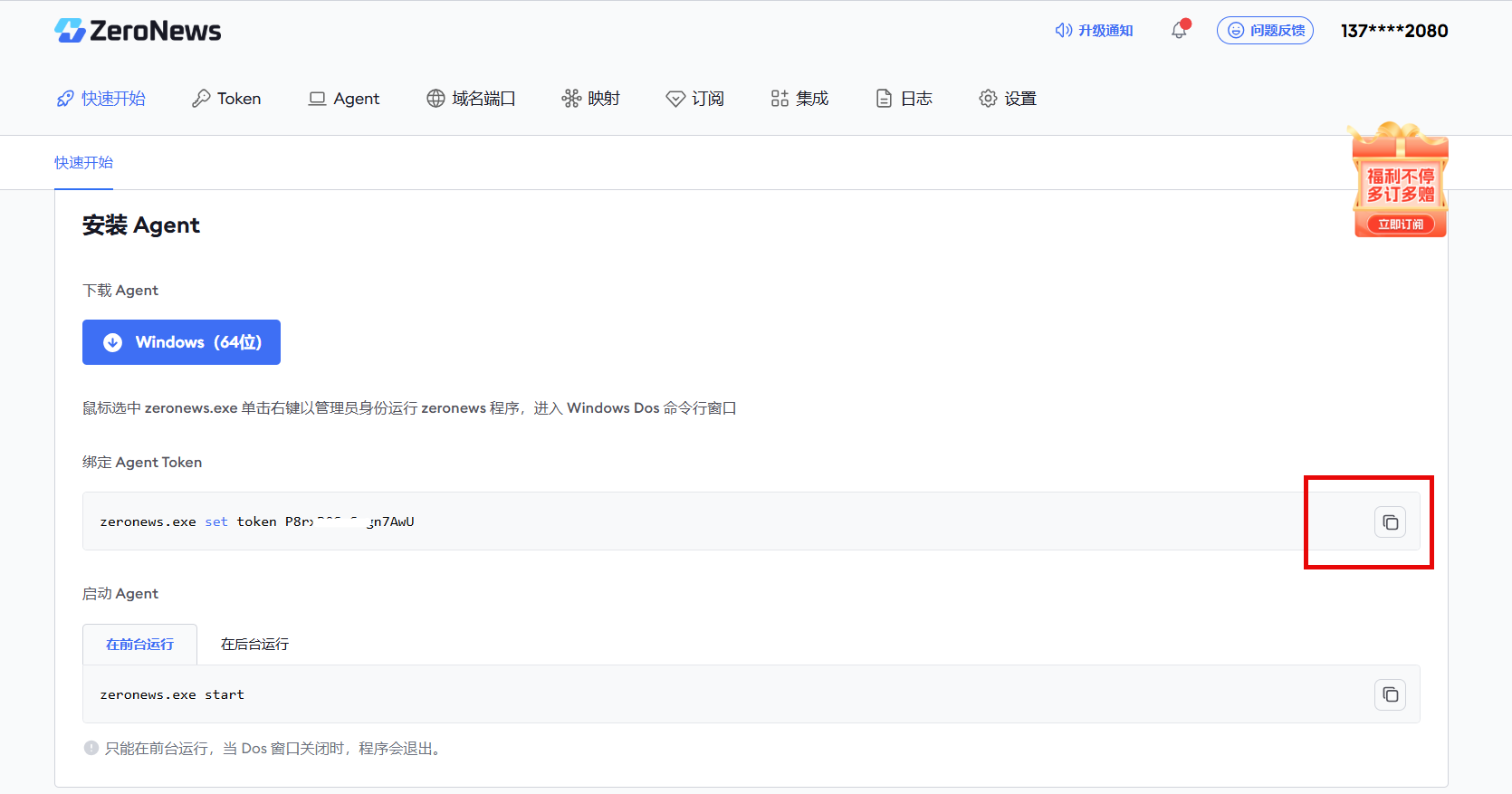Click the 鼠标选中 zeronews.exe instruction text

click(409, 408)
